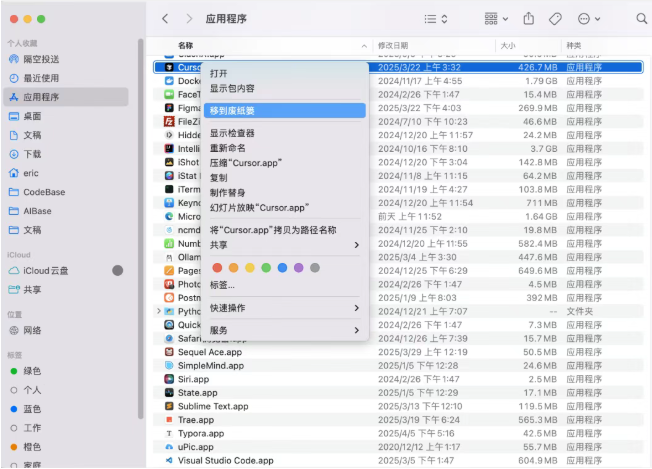Select the 工作 tag in sidebar
Image resolution: width=652 pixels, height=469 pixels.
66,428
